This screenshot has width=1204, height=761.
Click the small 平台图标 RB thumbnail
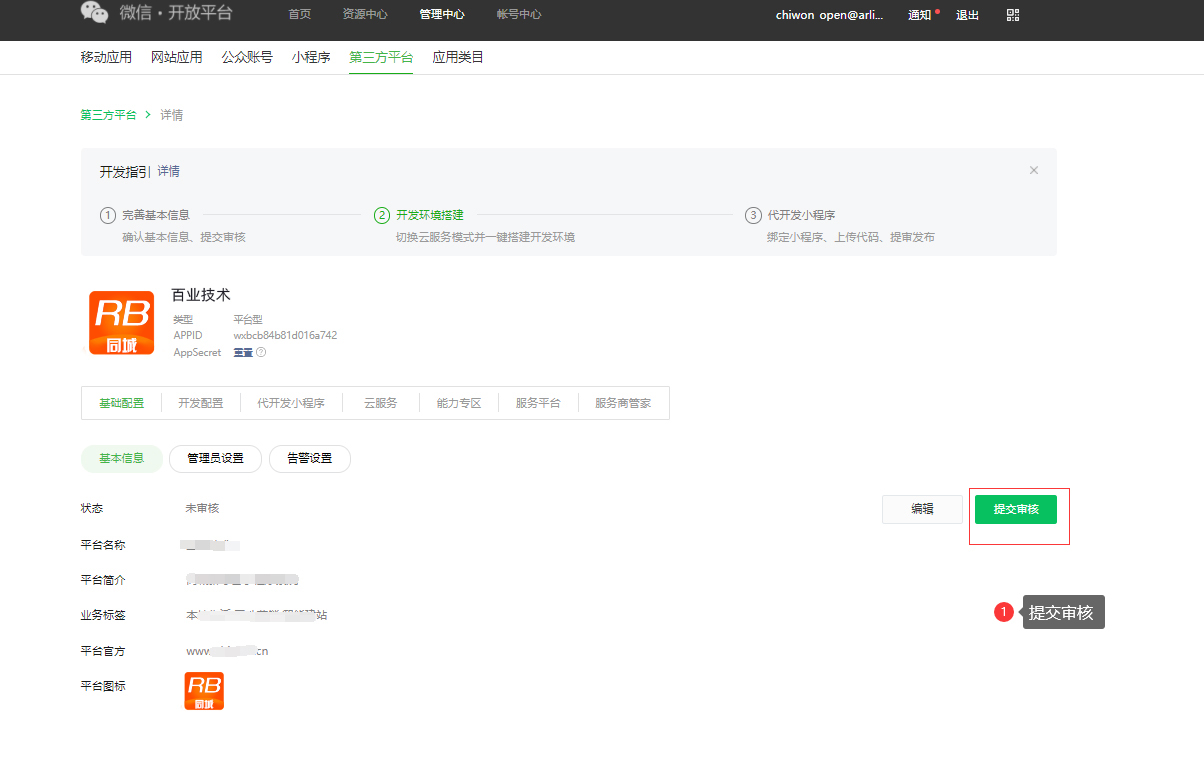pos(204,691)
